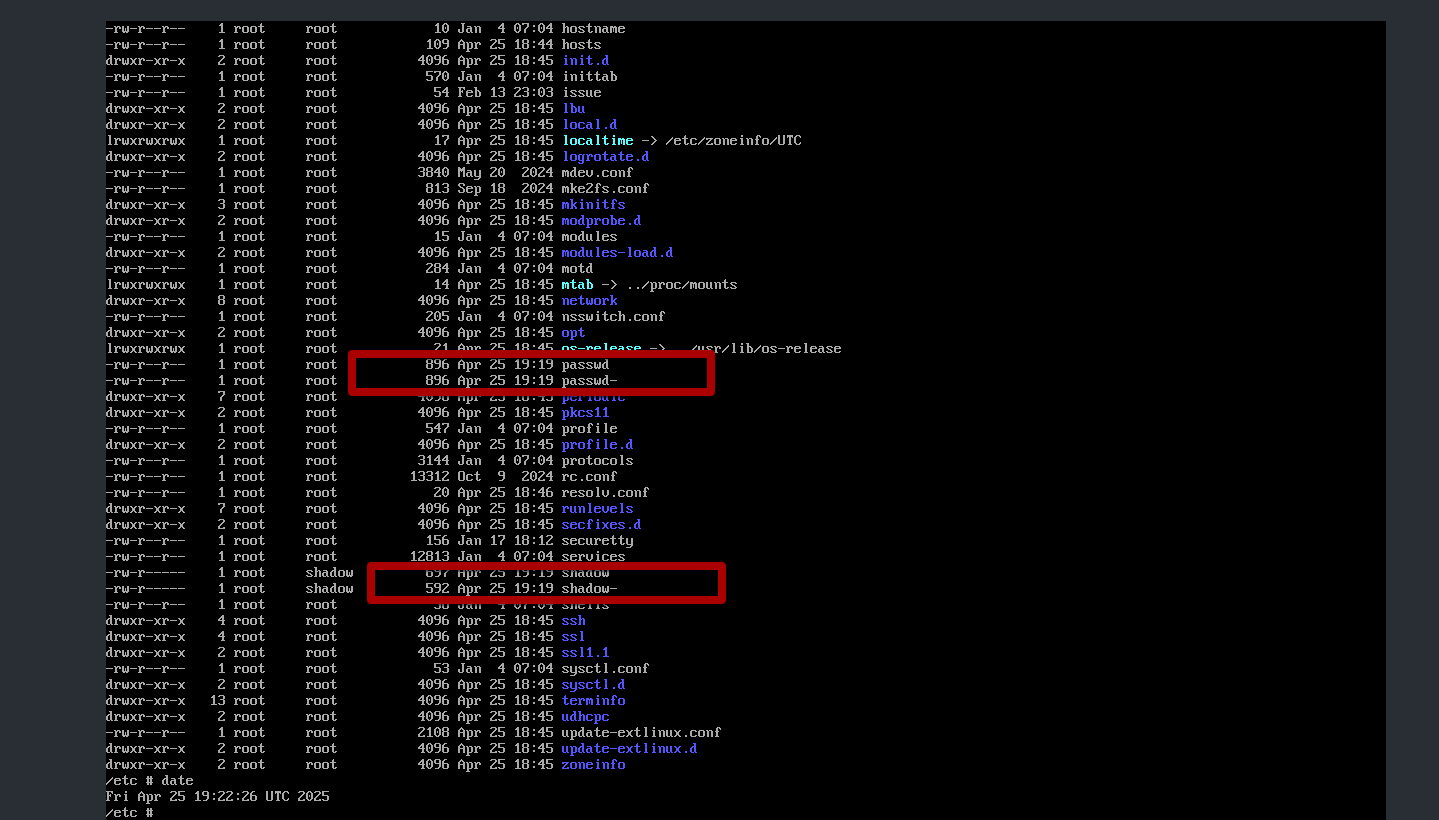The image size is (1439, 820).
Task: Select the logrotate.d directory entry
Action: pyautogui.click(x=605, y=157)
